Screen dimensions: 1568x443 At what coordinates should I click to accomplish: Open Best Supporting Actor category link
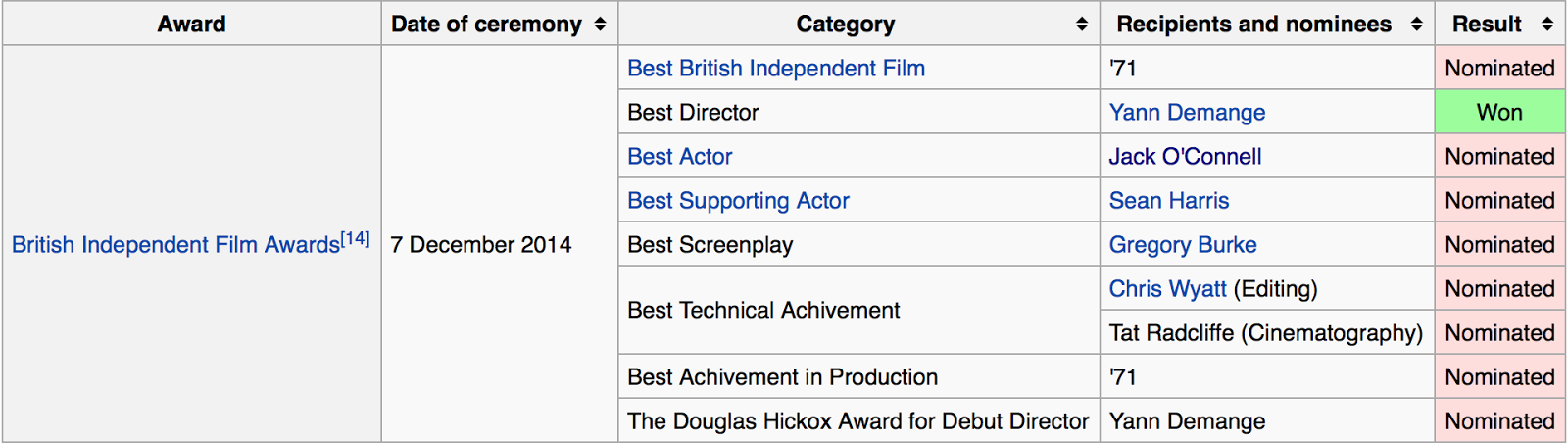[738, 201]
